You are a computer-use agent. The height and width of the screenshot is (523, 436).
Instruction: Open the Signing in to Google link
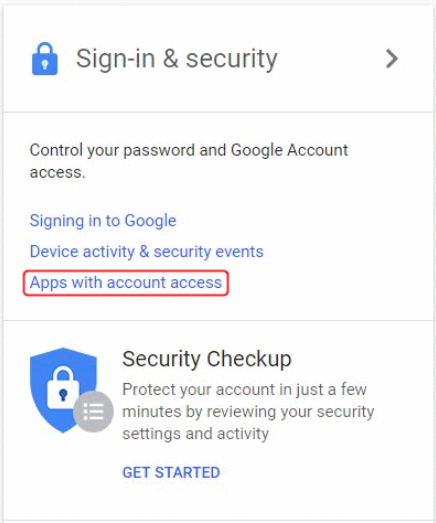[x=103, y=221]
